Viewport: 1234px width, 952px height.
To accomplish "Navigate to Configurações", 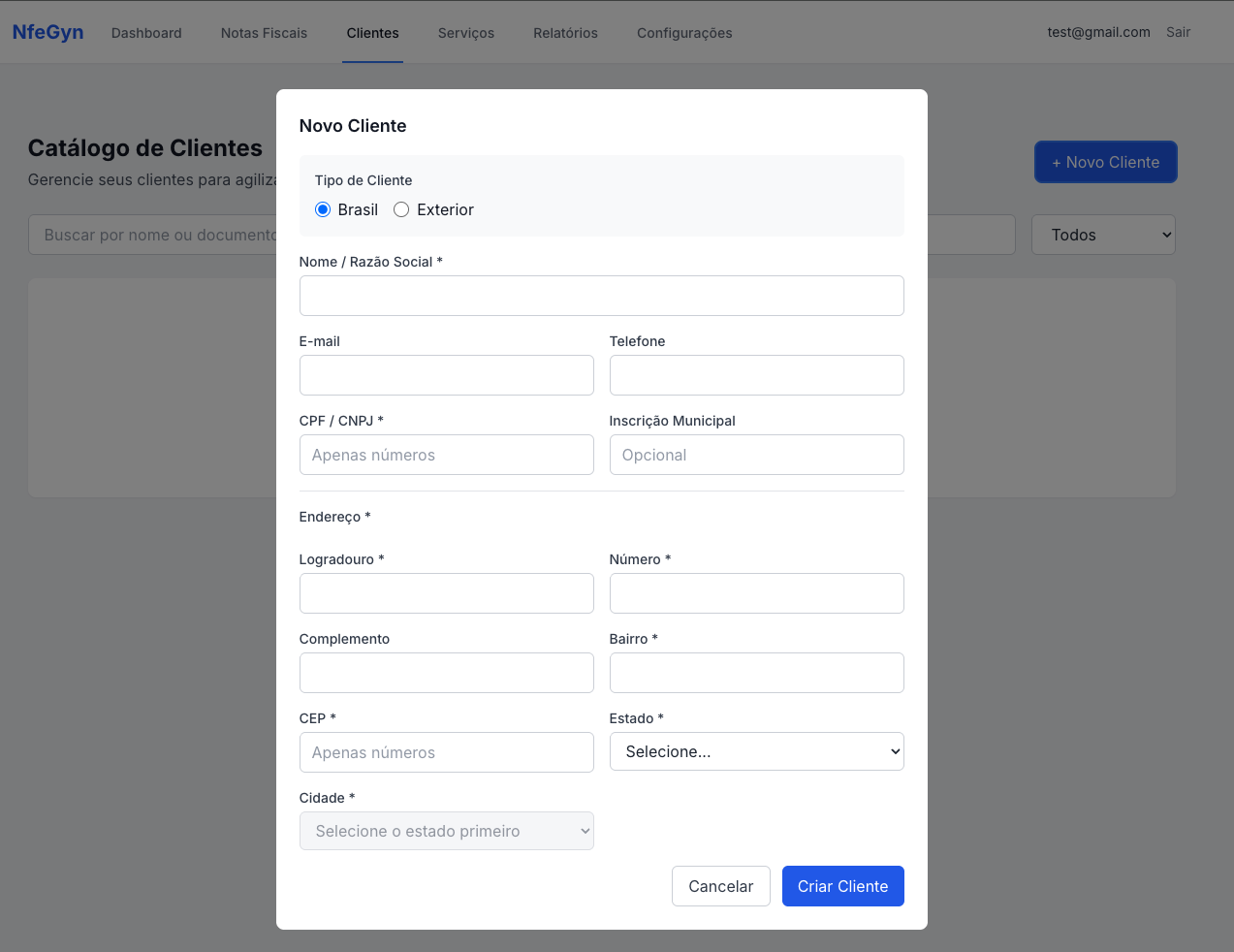I will 684,33.
